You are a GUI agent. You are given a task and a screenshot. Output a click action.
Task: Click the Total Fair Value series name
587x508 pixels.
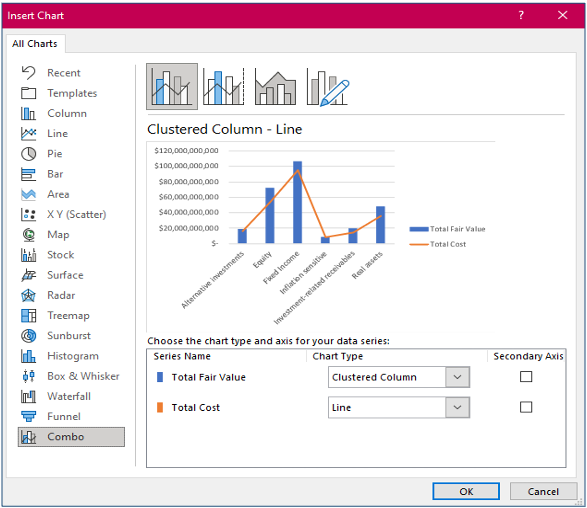(x=209, y=377)
